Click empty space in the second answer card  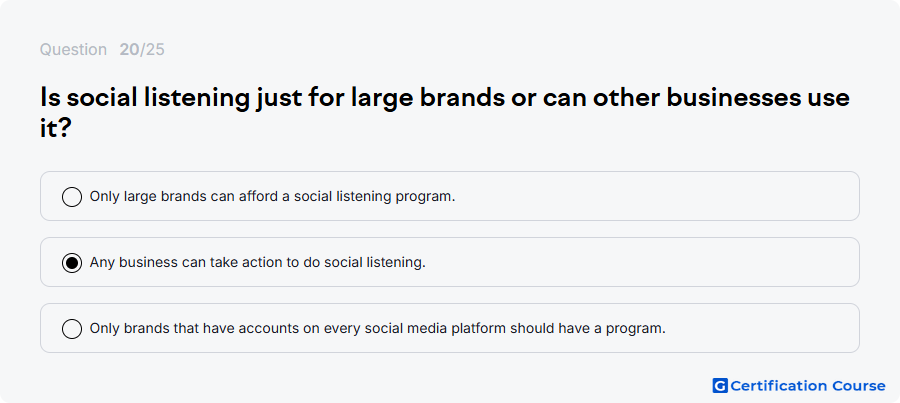tap(643, 262)
